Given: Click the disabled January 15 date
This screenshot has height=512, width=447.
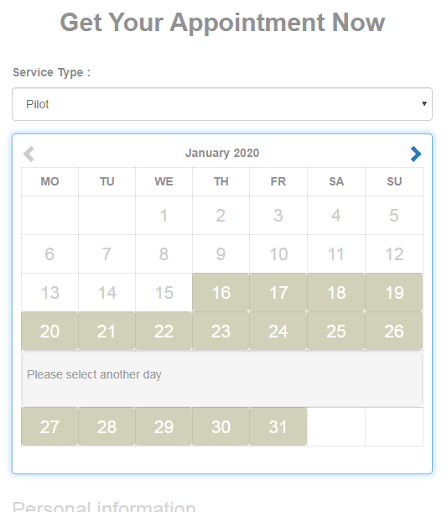Looking at the screenshot, I should (164, 292).
